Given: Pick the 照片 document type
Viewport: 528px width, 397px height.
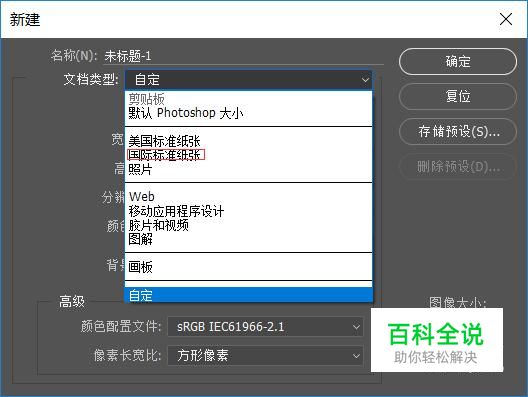Looking at the screenshot, I should pos(249,169).
